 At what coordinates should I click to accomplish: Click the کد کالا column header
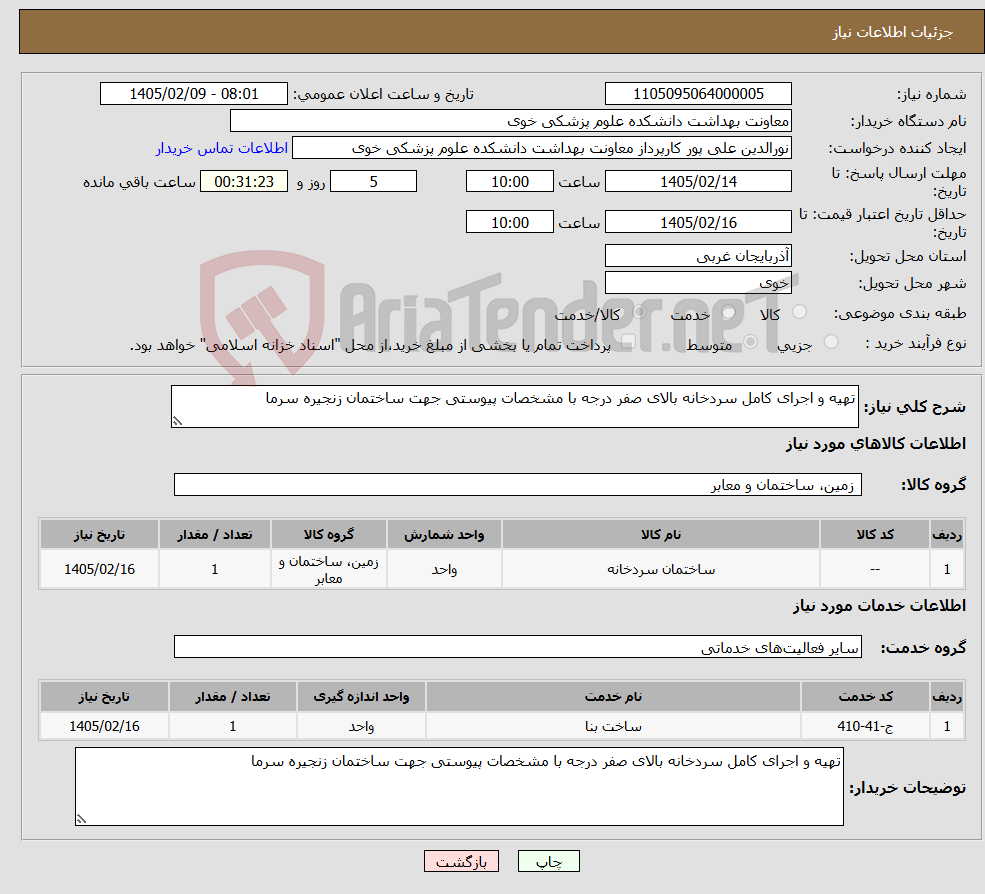tap(875, 535)
